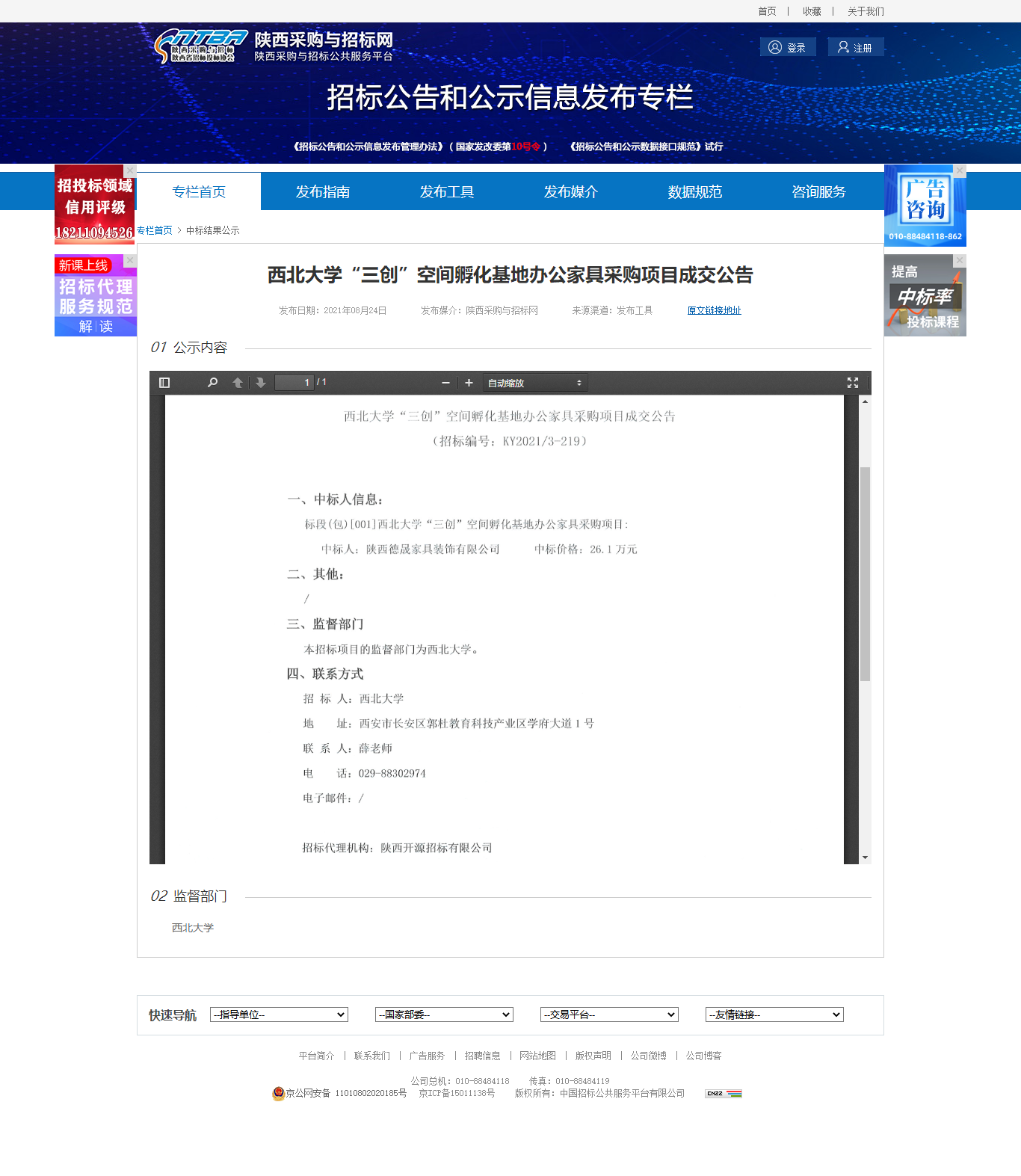Viewport: 1021px width, 1176px height.
Task: Click the 注册 register button
Action: point(856,47)
